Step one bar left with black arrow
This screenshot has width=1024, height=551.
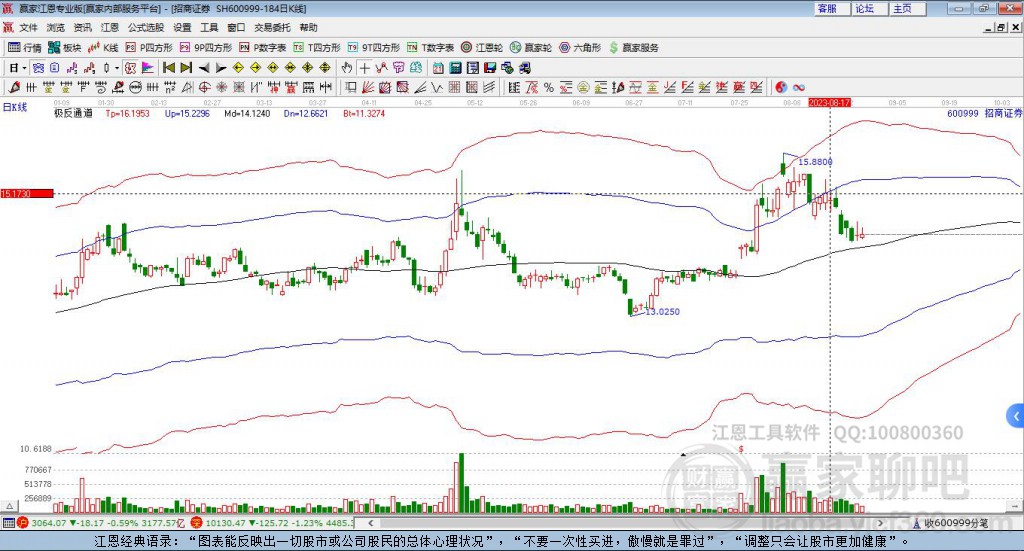click(204, 68)
